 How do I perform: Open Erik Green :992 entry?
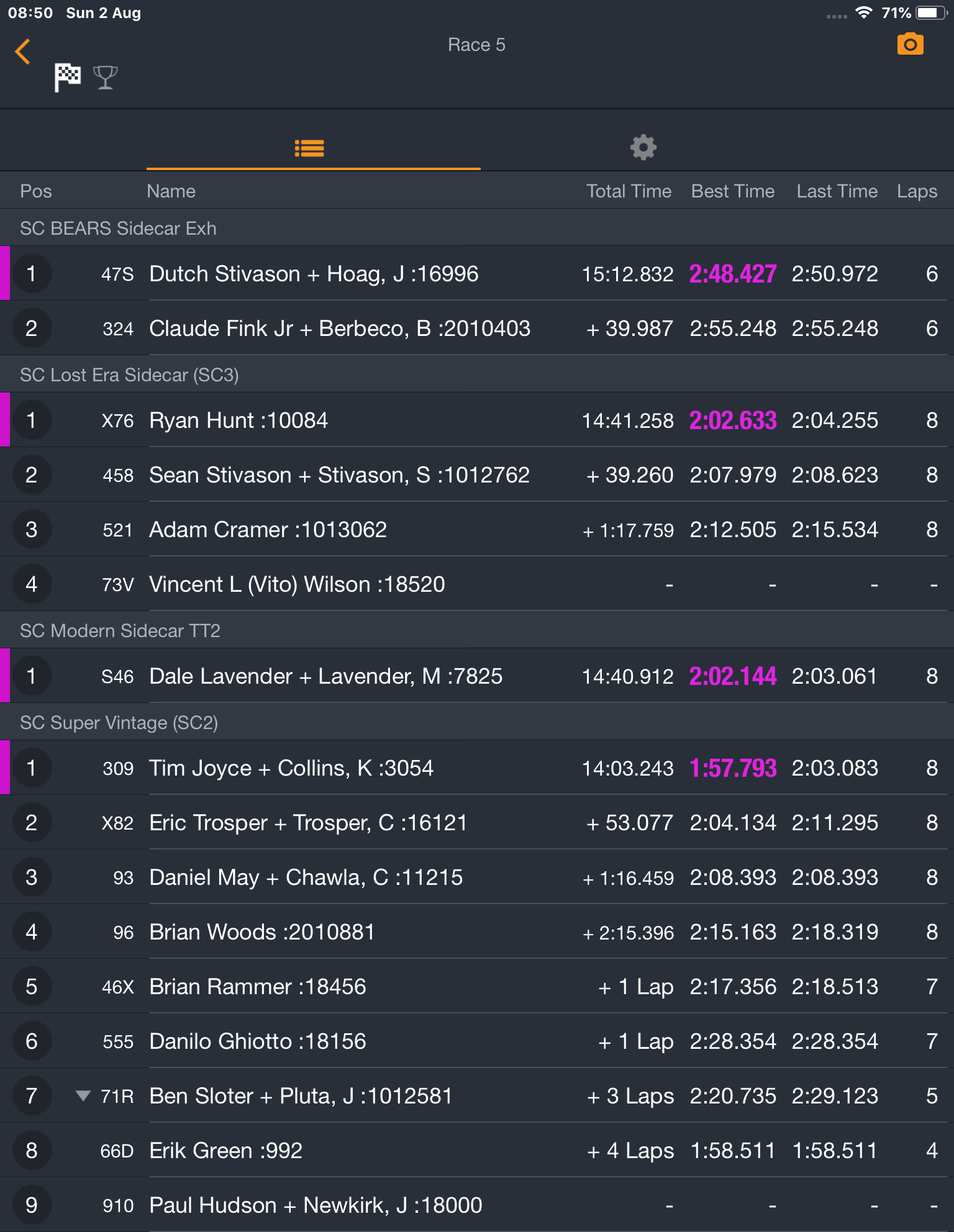coord(477,1150)
